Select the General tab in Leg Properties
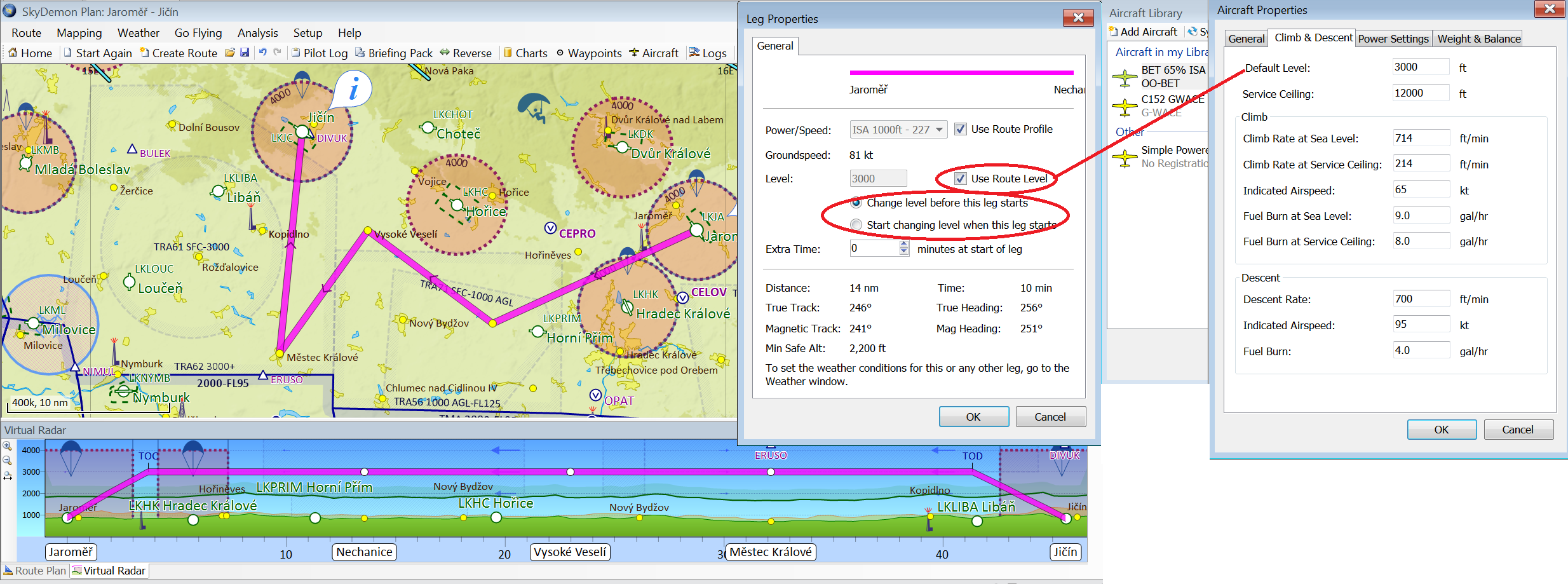 tap(775, 46)
